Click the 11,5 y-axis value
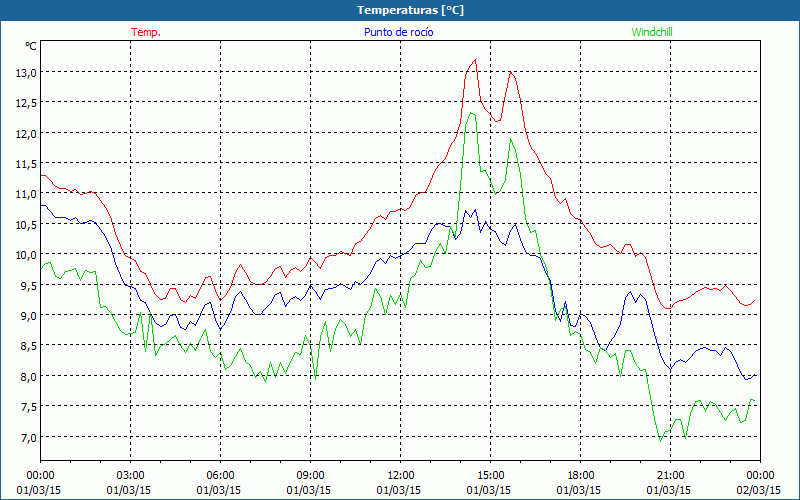The width and height of the screenshot is (800, 500). click(26, 164)
